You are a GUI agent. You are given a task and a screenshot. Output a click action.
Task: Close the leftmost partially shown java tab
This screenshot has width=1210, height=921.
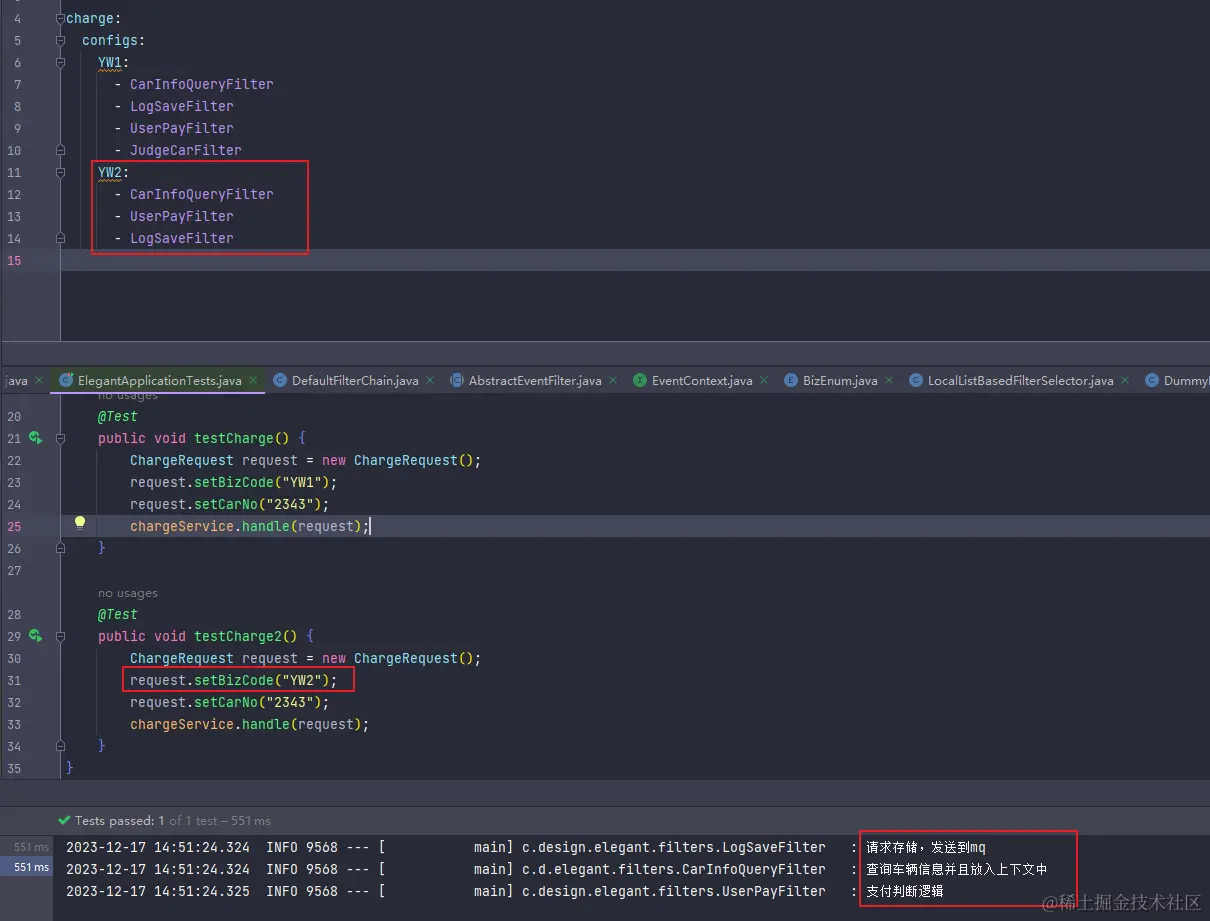[x=39, y=380]
